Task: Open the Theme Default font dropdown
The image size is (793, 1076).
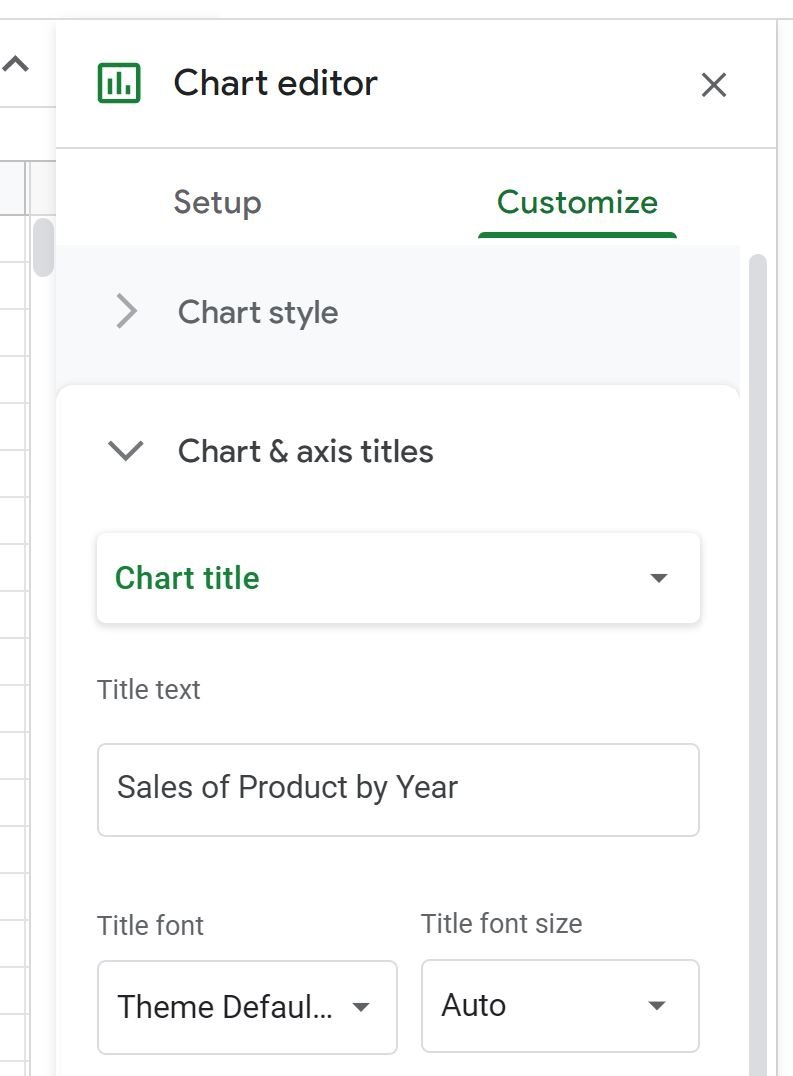Action: (x=248, y=1007)
